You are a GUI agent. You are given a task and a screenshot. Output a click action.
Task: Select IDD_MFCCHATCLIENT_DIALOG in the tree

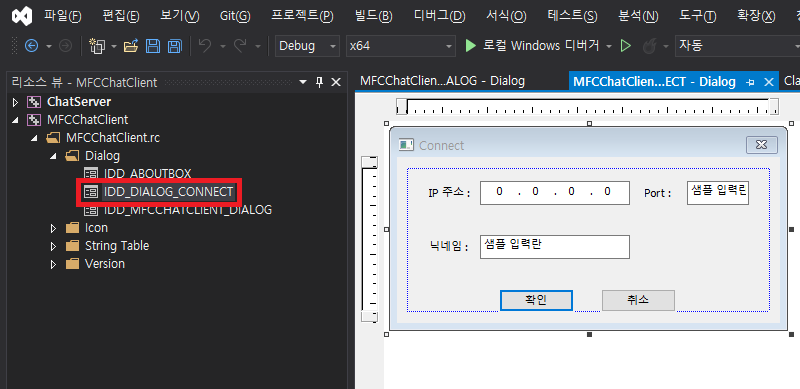188,210
